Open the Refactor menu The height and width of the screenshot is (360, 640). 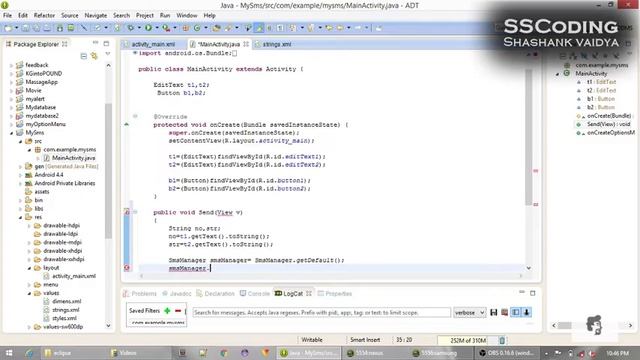44,15
